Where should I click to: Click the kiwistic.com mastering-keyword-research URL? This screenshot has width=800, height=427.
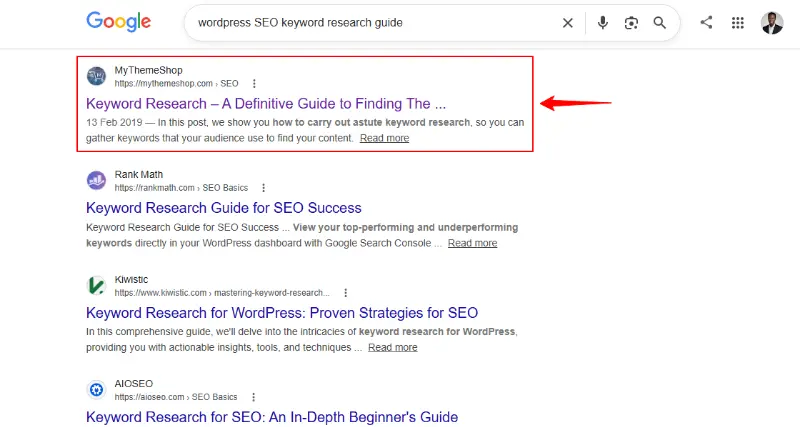click(x=222, y=293)
